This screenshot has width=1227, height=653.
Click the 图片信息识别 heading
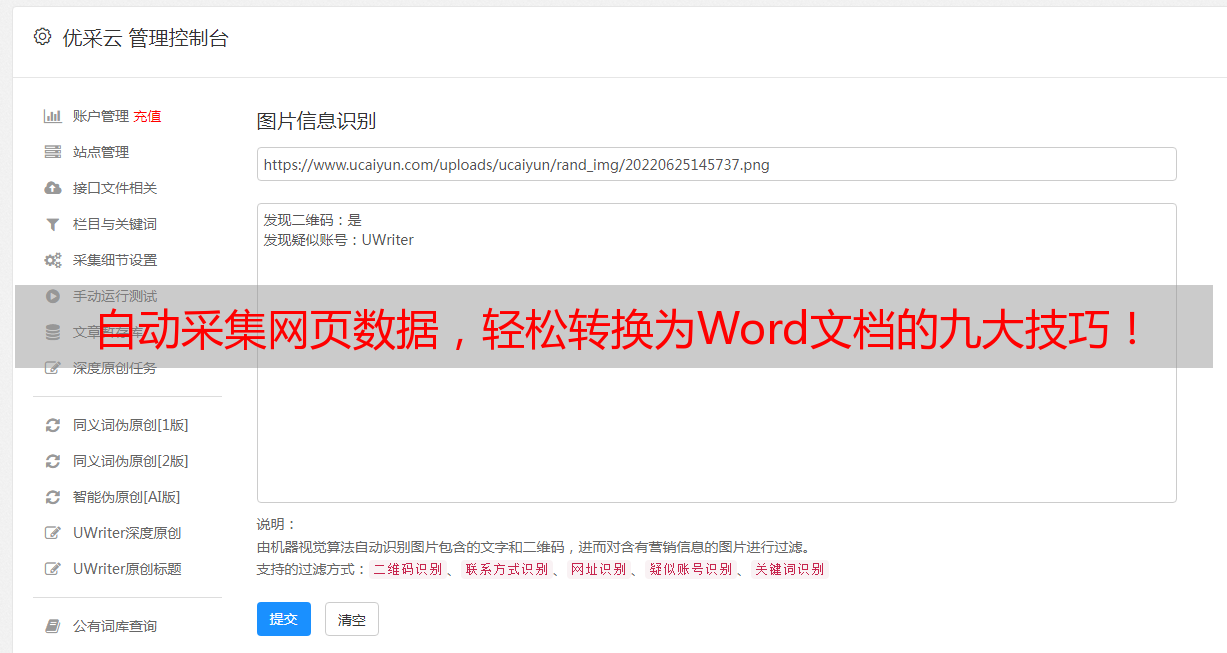click(316, 121)
